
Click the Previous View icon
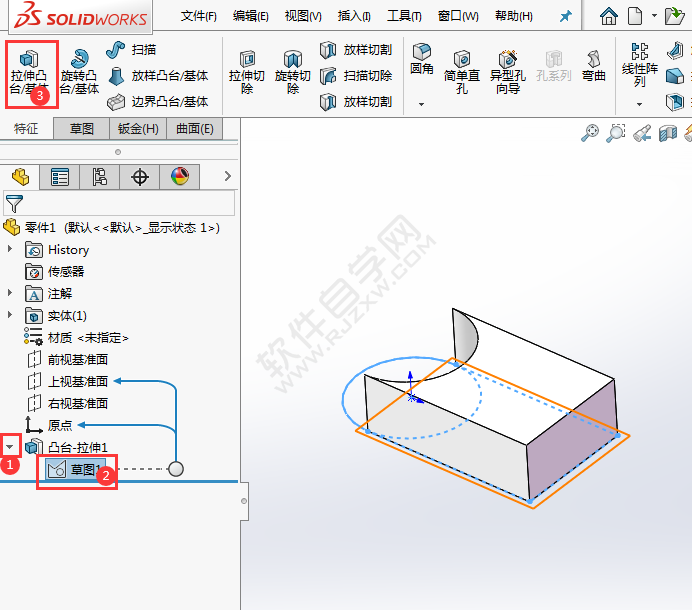(x=642, y=133)
